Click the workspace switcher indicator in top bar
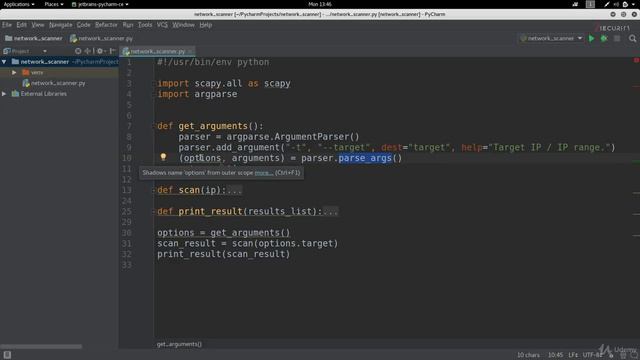 [x=590, y=4]
